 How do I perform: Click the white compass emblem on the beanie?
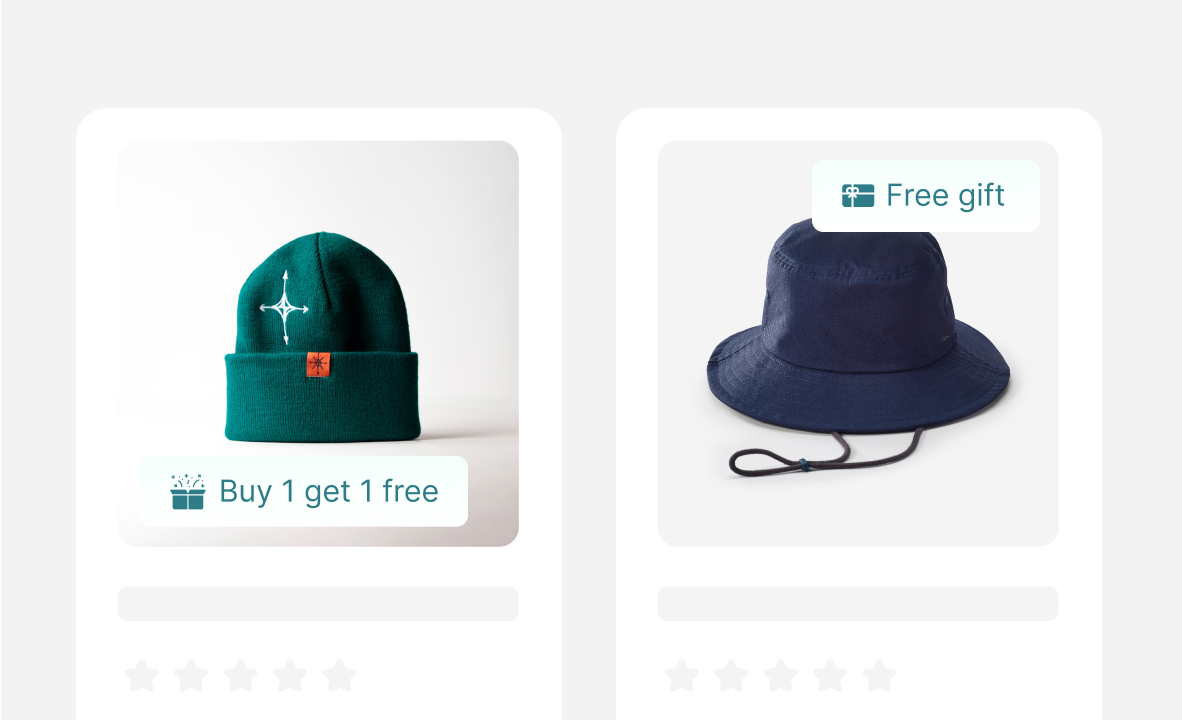(x=284, y=308)
